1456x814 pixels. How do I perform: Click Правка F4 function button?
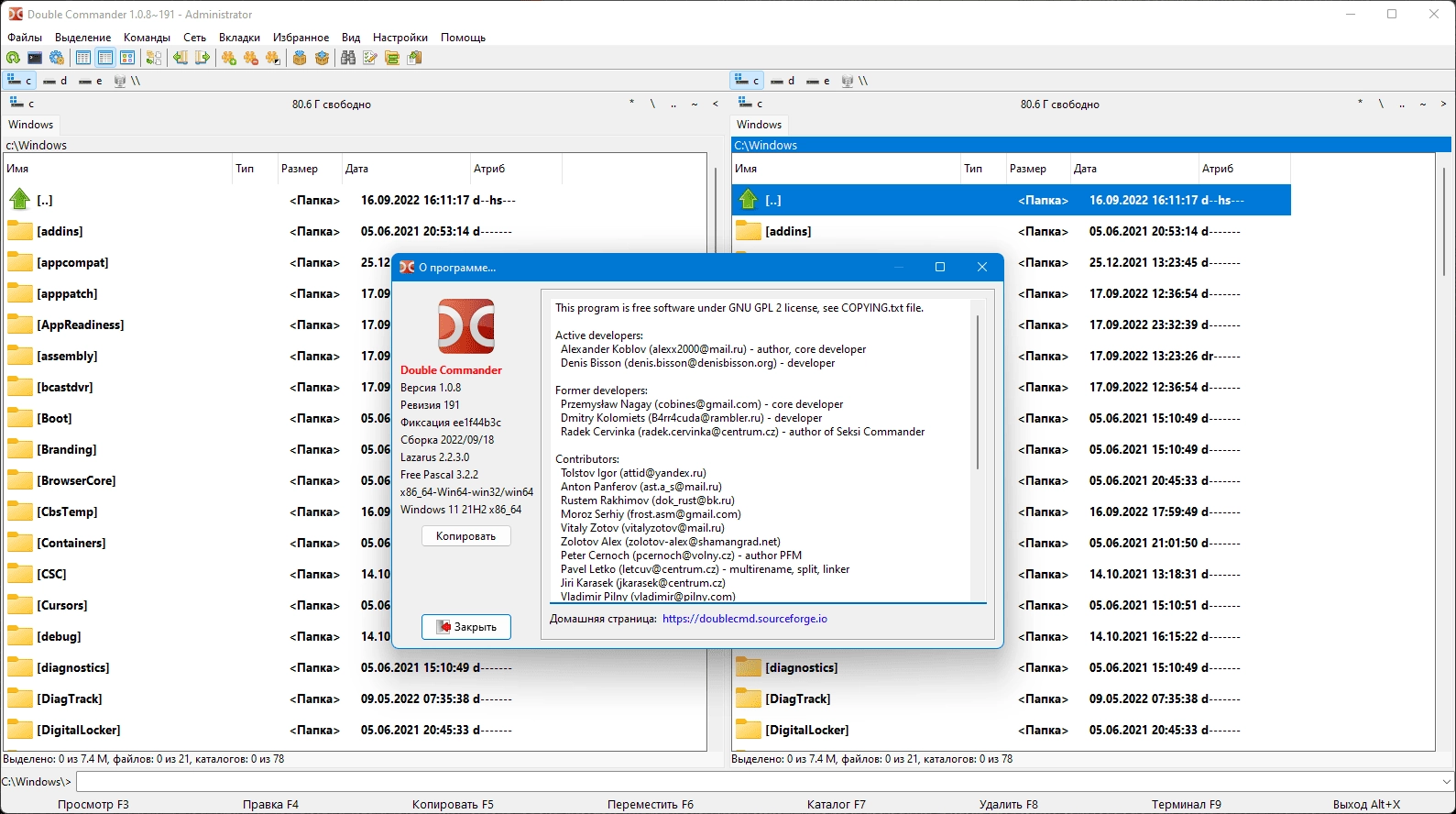pyautogui.click(x=270, y=804)
